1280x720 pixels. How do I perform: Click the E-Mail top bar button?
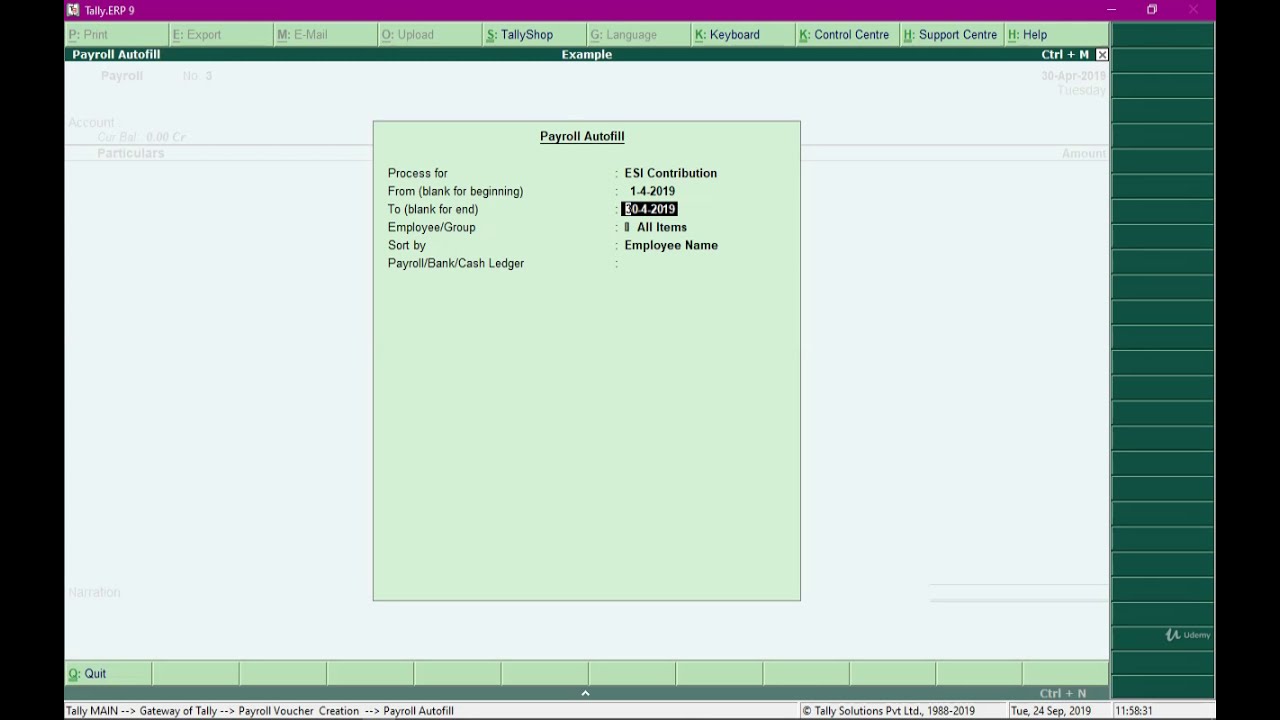324,35
